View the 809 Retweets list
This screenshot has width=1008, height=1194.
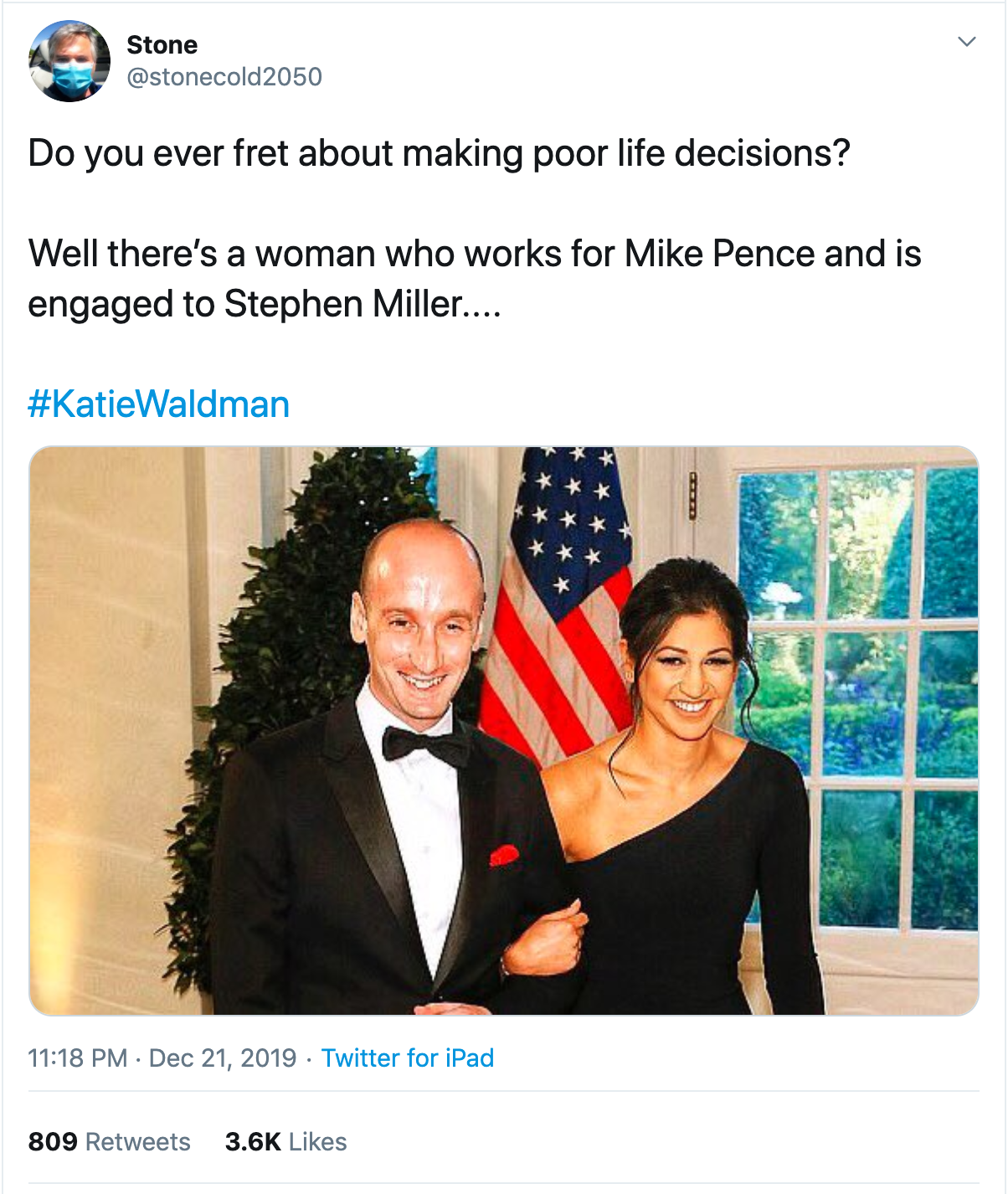tap(110, 1142)
